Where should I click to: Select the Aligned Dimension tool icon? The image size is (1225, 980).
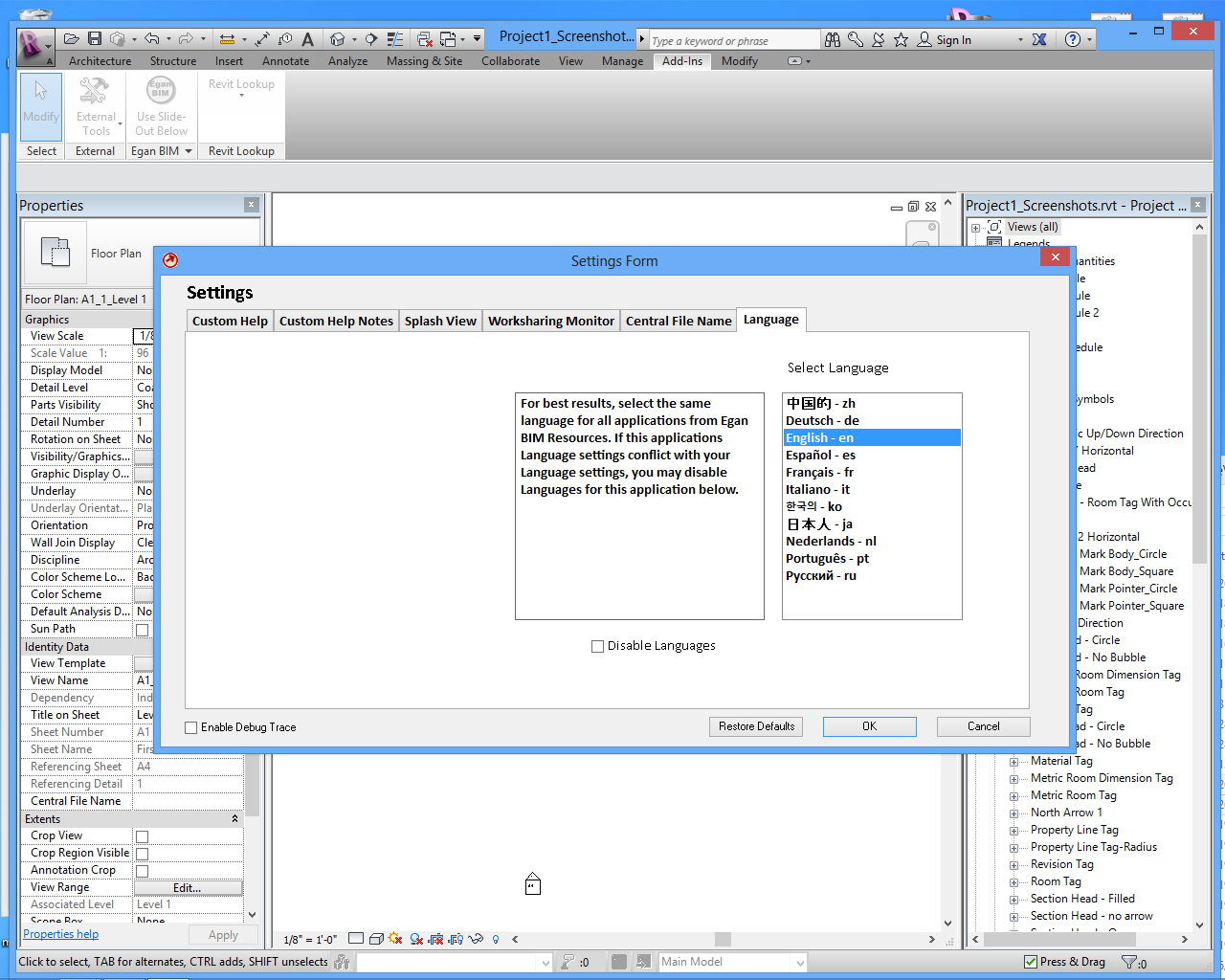click(x=262, y=39)
